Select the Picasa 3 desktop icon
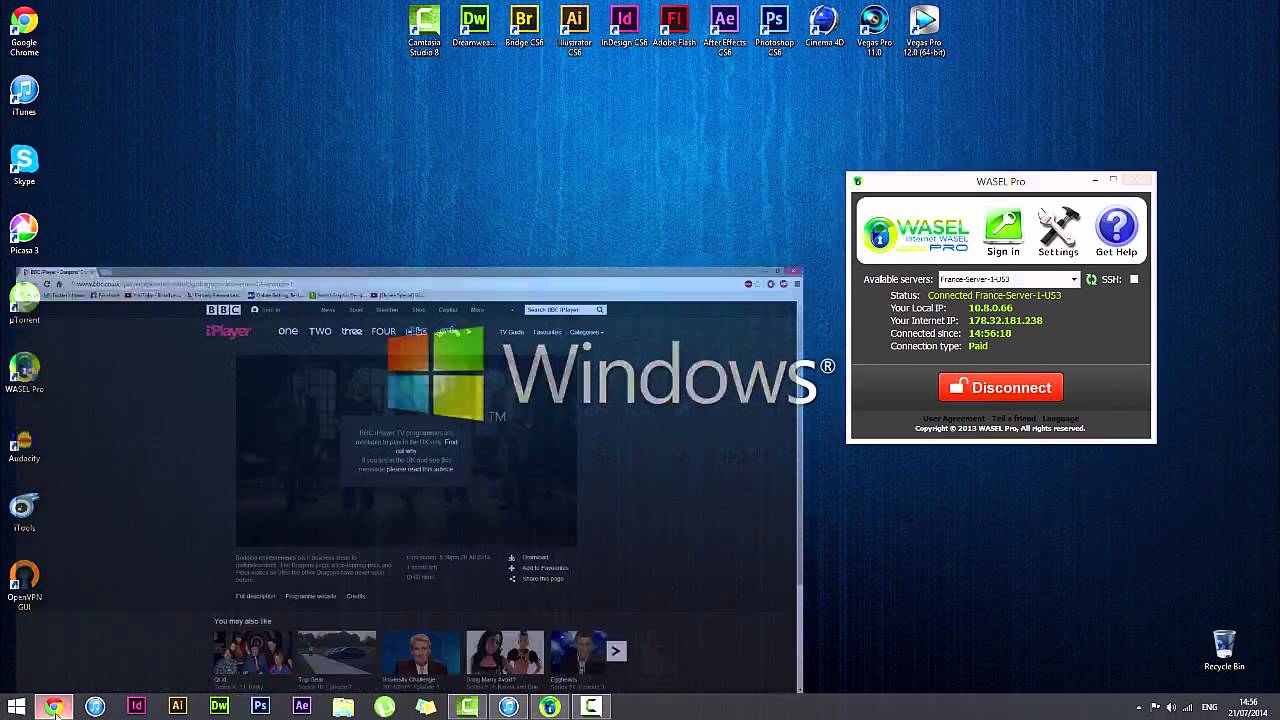The image size is (1280, 720). 24,234
